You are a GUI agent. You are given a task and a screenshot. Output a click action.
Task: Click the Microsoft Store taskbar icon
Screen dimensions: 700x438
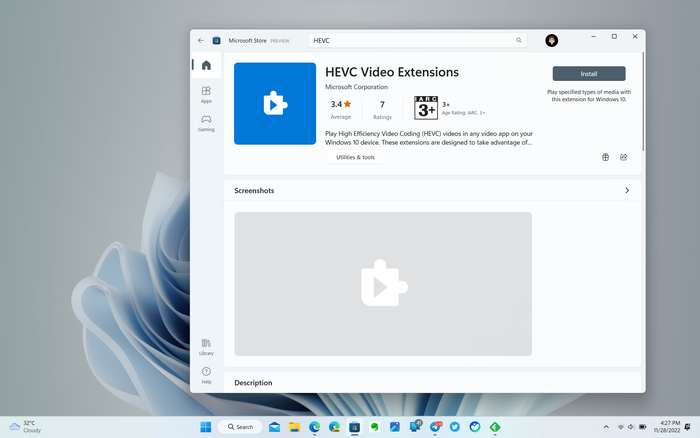[354, 427]
